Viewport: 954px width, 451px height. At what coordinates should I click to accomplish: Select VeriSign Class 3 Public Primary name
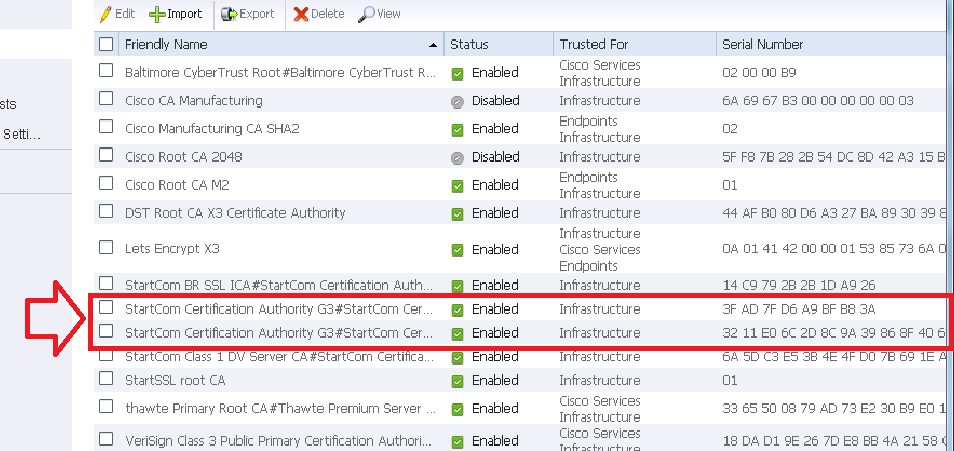279,441
